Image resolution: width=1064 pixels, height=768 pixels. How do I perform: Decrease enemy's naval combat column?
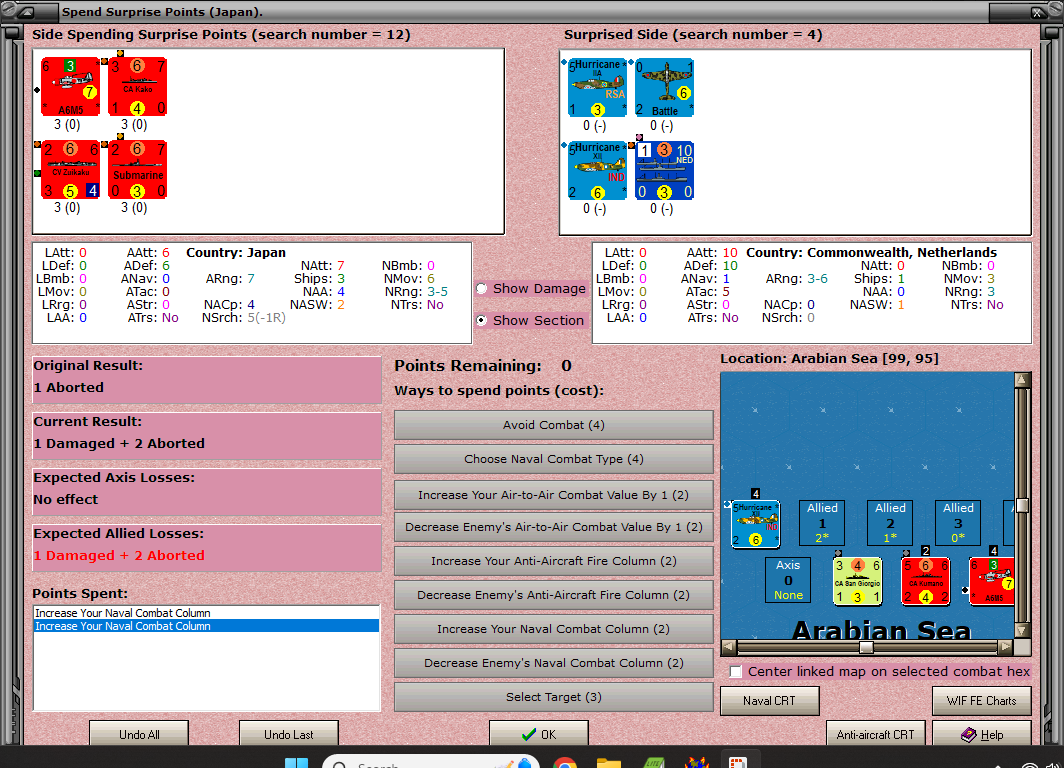(554, 663)
